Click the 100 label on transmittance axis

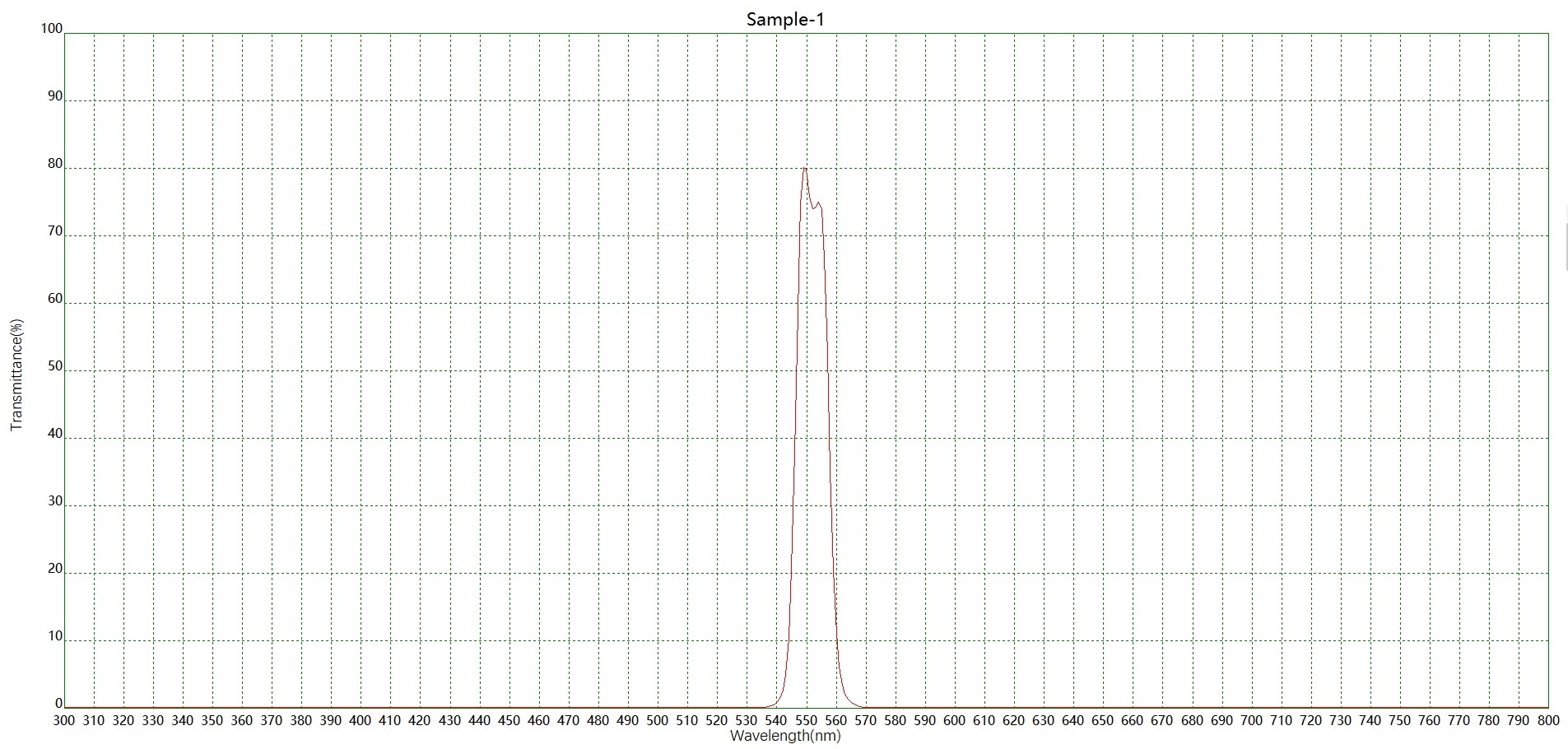(x=51, y=29)
